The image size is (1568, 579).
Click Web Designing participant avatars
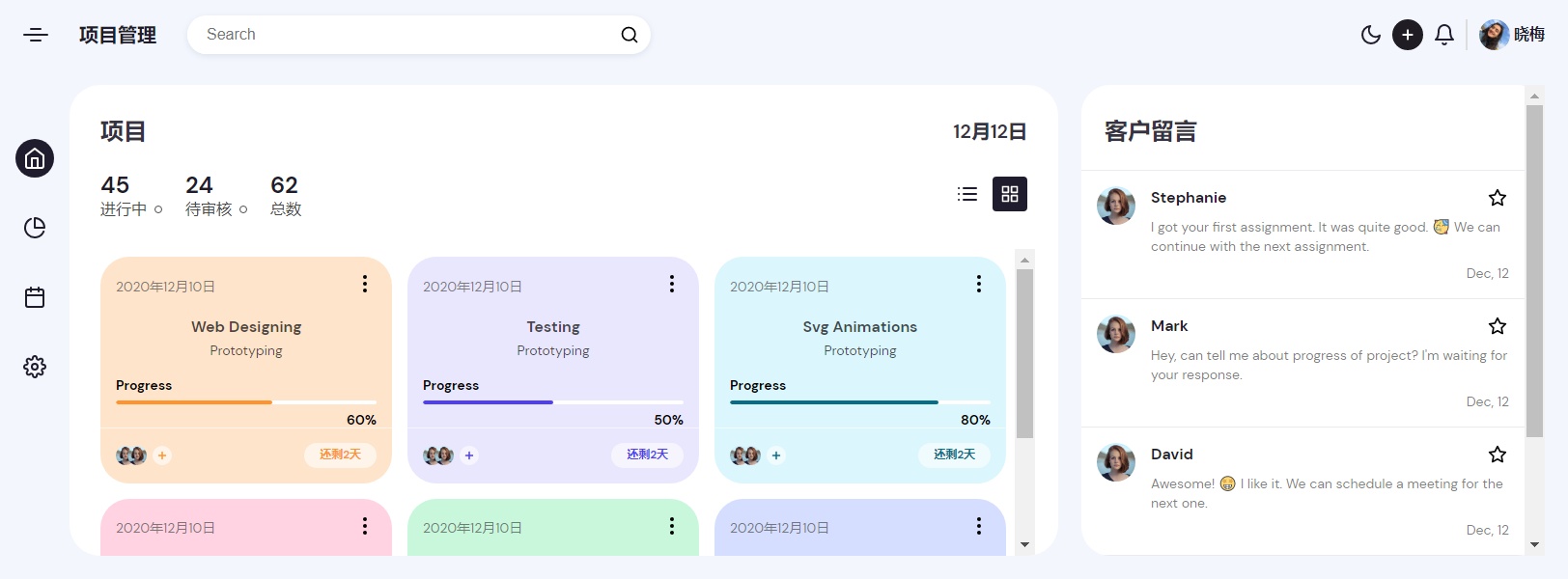131,455
